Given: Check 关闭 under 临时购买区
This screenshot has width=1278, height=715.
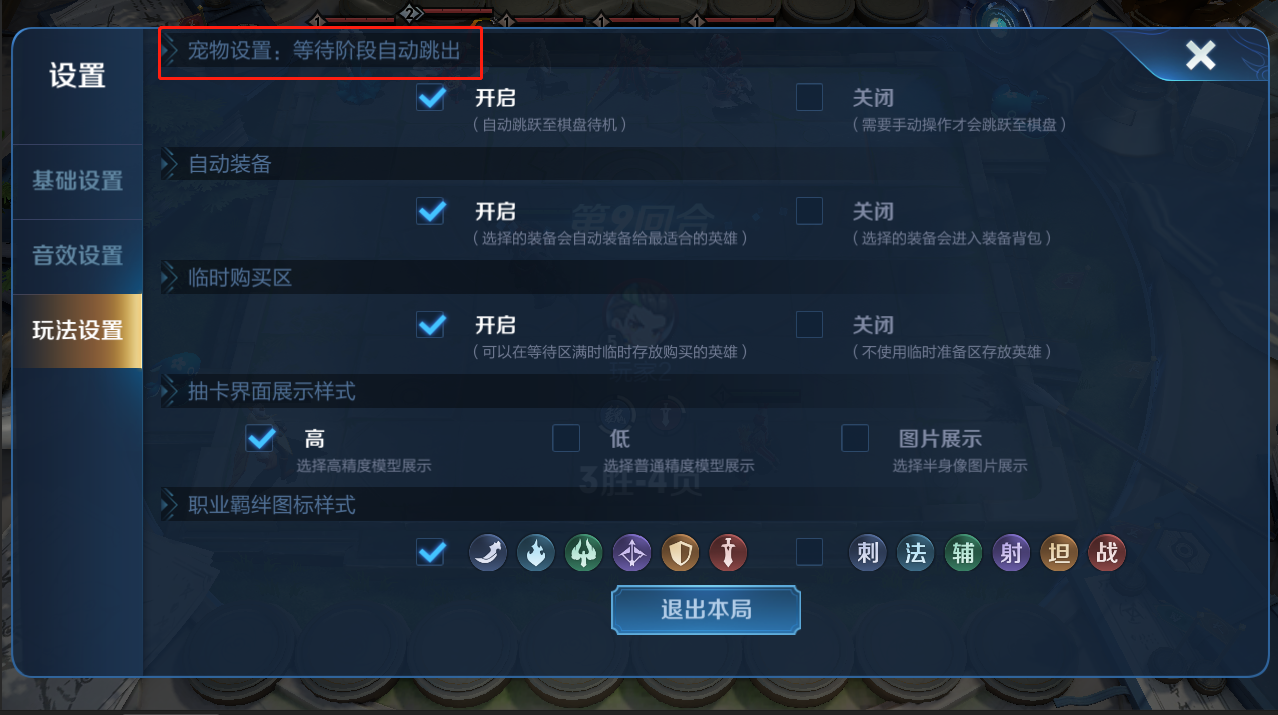Looking at the screenshot, I should 809,324.
